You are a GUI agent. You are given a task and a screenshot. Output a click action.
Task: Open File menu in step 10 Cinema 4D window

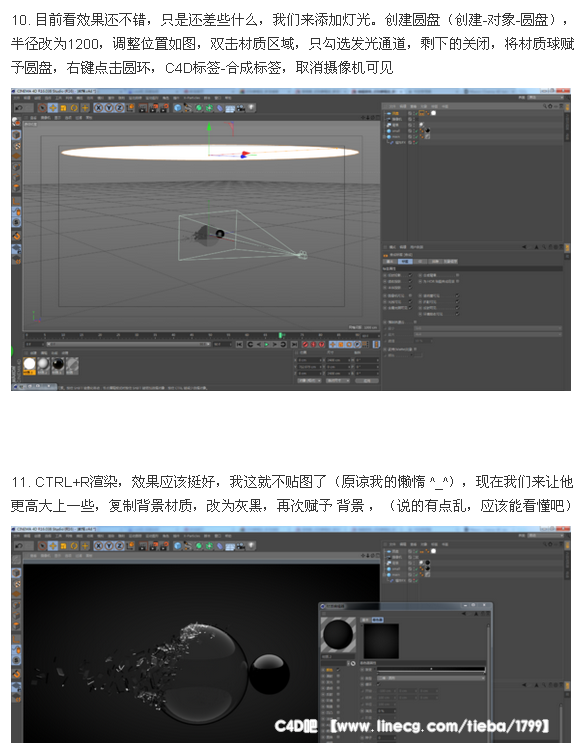pyautogui.click(x=17, y=98)
